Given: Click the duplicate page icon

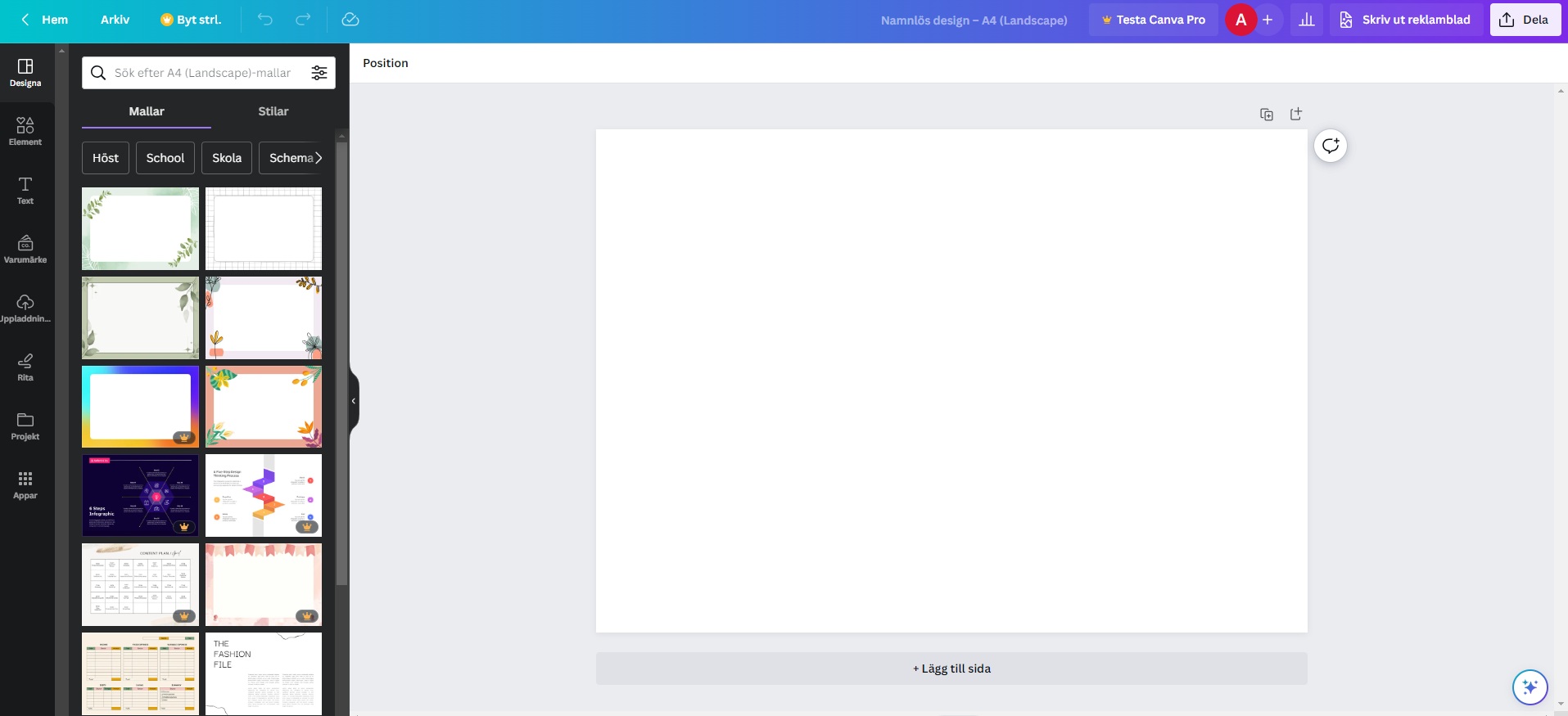Looking at the screenshot, I should point(1266,115).
